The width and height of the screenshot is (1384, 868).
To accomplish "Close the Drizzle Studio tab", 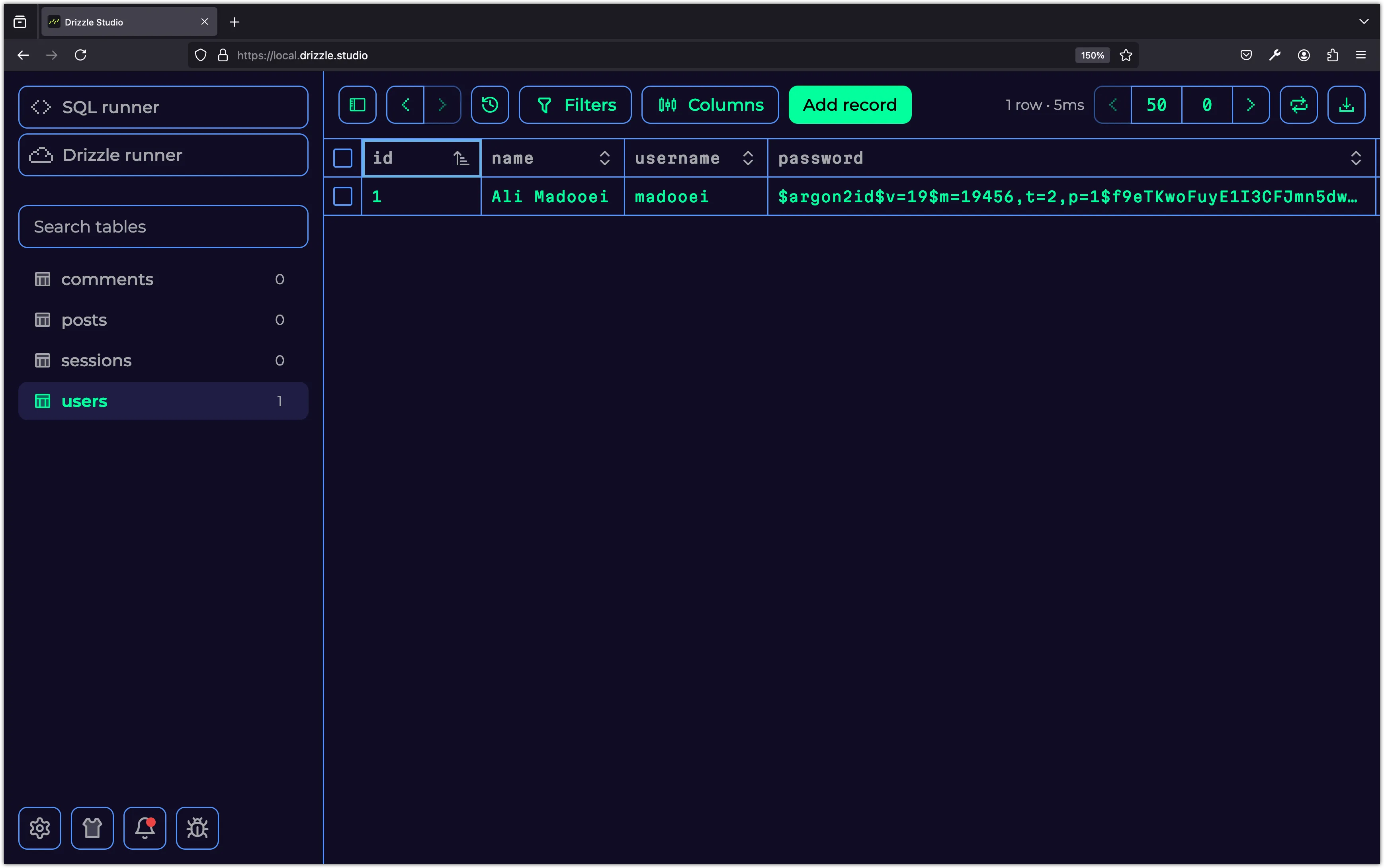I will (204, 22).
